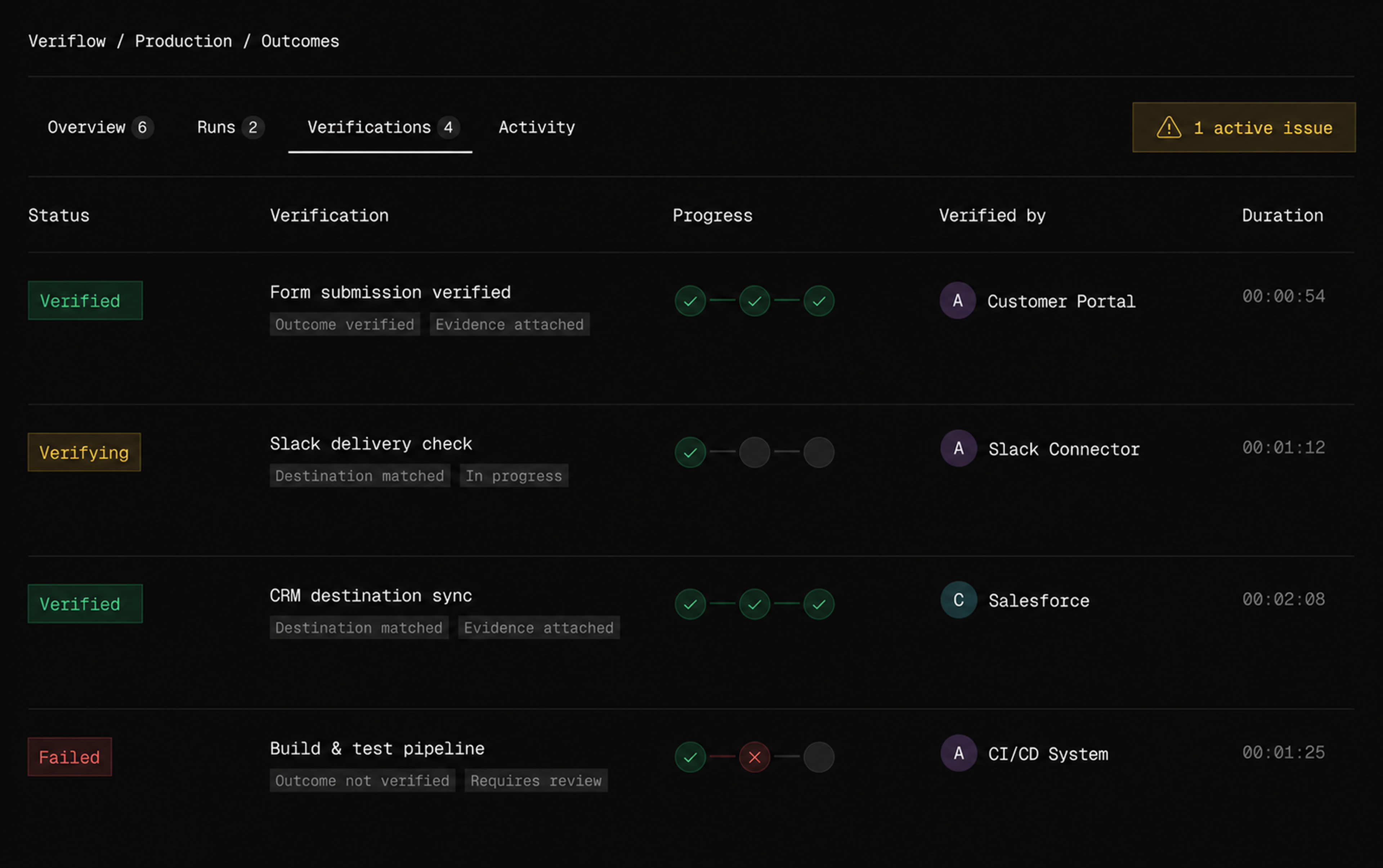This screenshot has width=1383, height=868.
Task: Click the Salesforce C avatar icon
Action: pos(958,600)
